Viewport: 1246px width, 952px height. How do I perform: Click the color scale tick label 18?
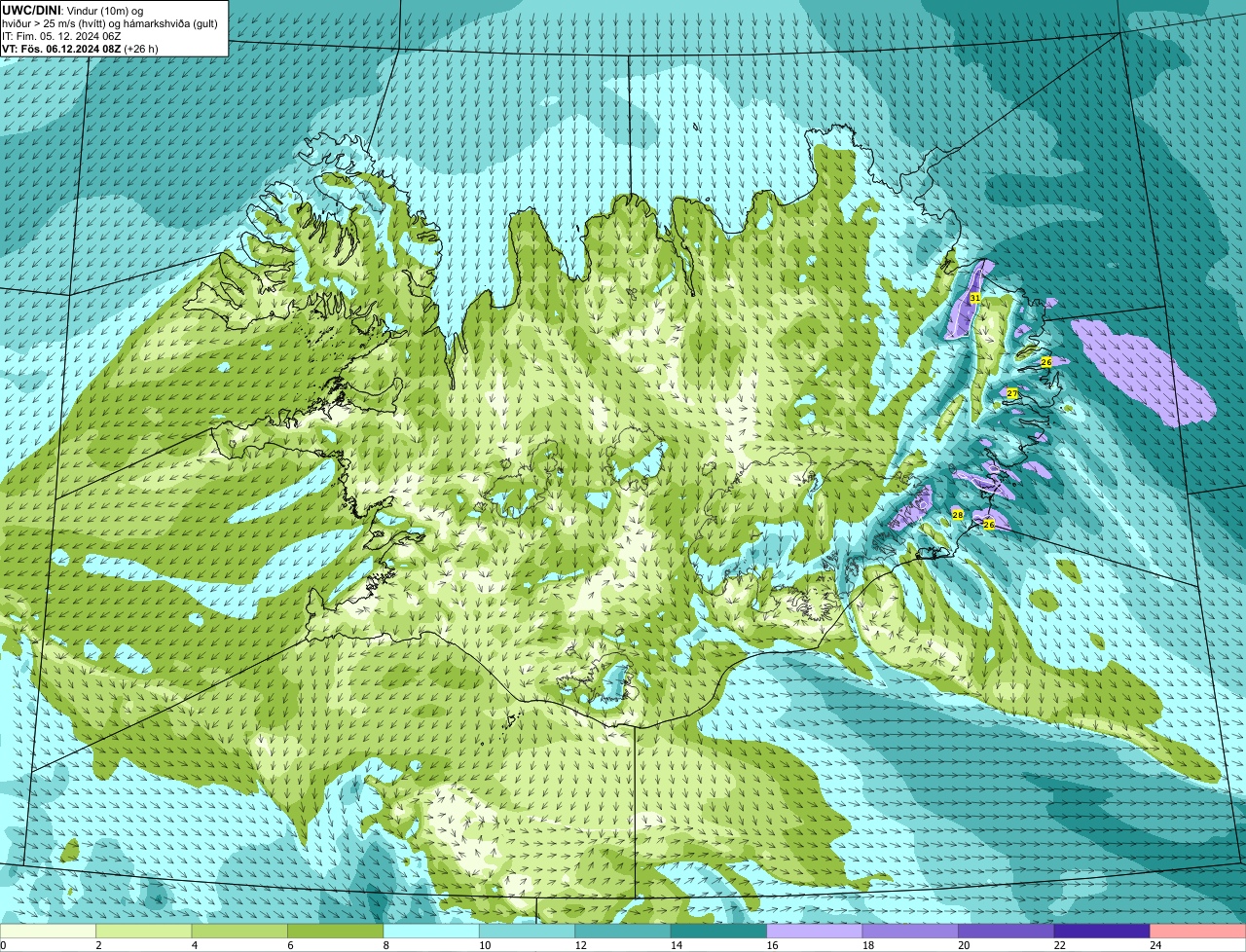click(x=868, y=945)
